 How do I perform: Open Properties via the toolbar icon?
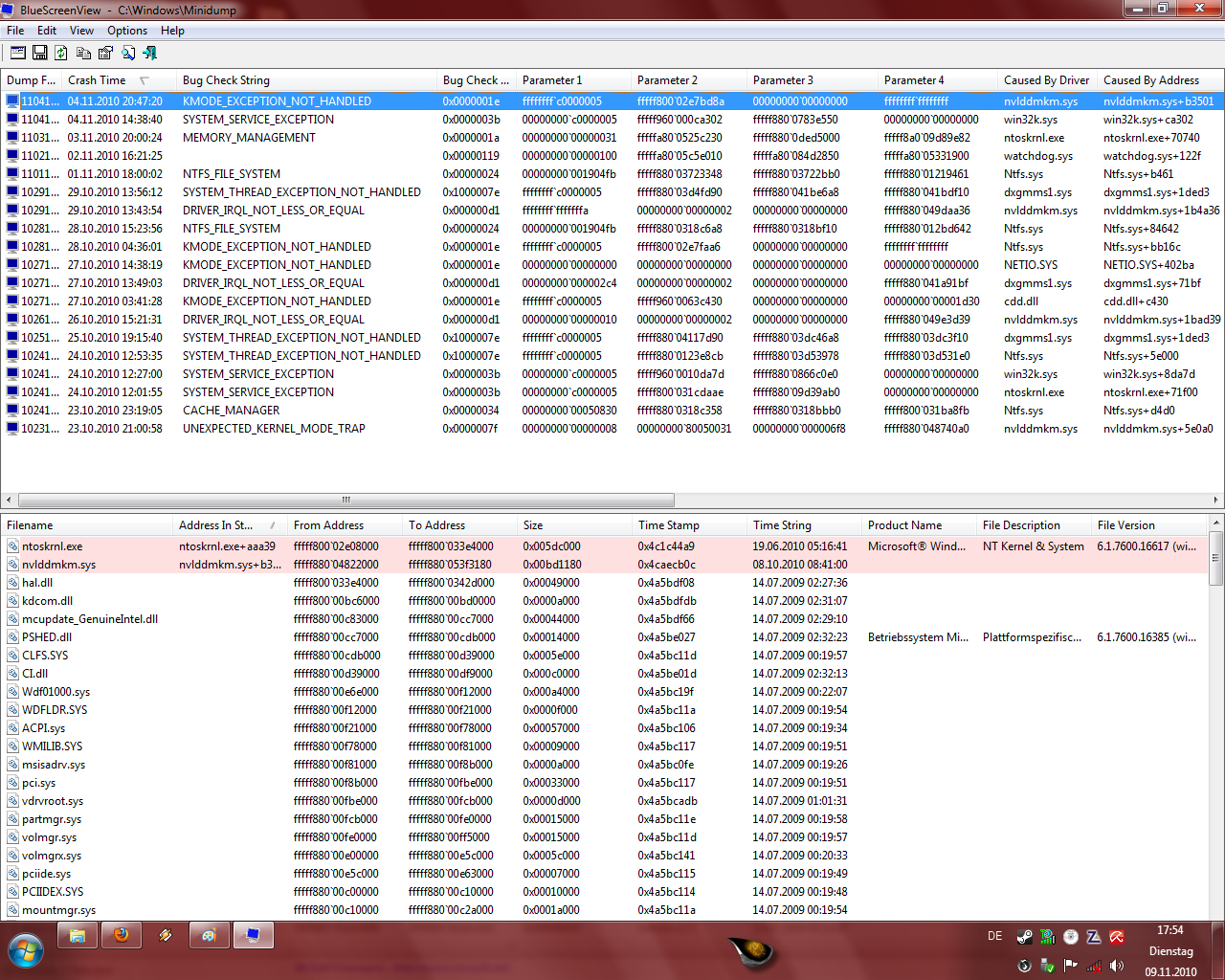click(x=105, y=53)
